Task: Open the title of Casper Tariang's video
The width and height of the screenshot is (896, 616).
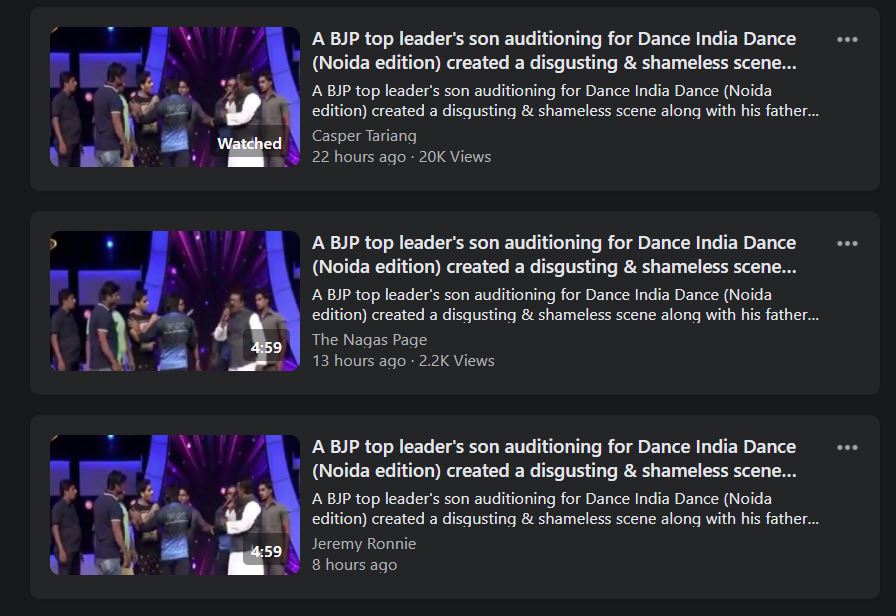Action: point(554,51)
